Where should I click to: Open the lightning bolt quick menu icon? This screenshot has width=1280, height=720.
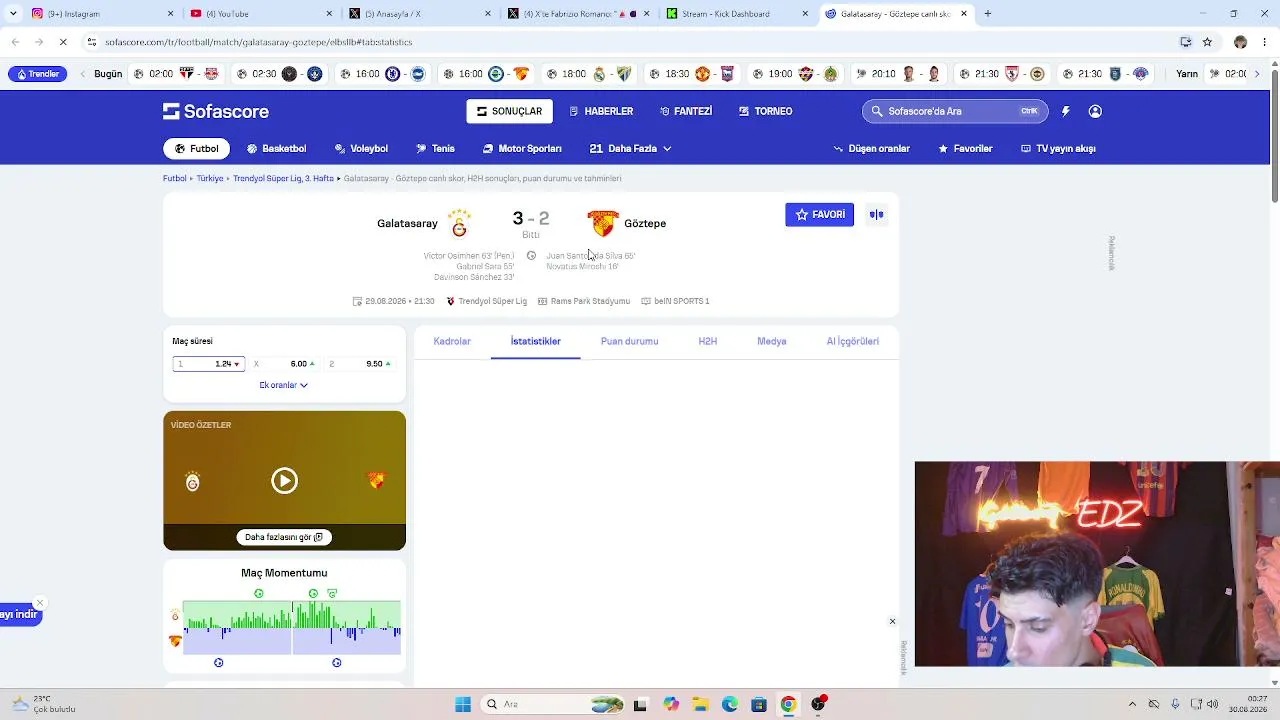[1066, 111]
